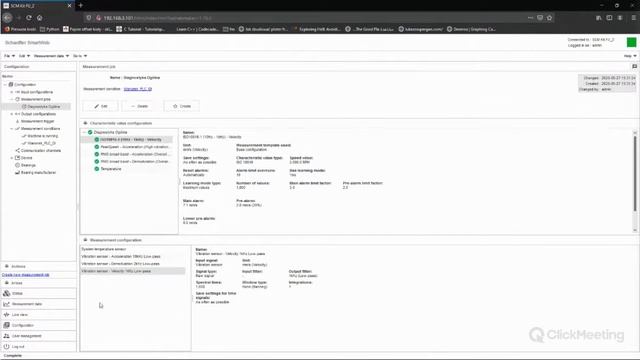Click Configuration root tree icon

tap(11, 84)
